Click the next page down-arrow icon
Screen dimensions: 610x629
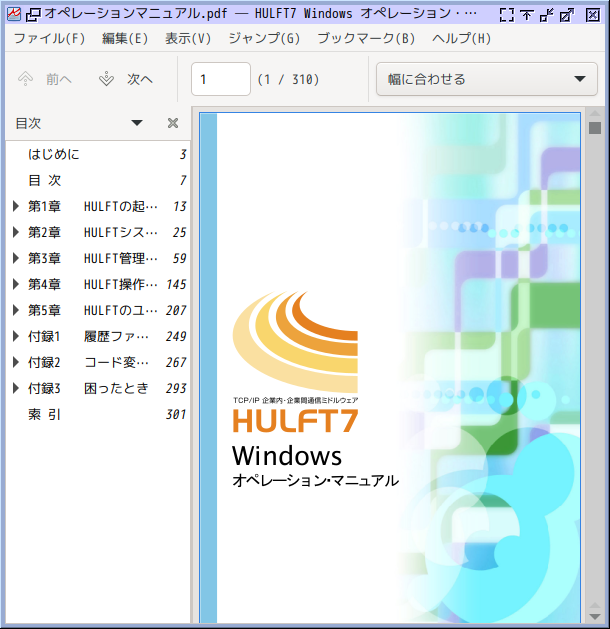pos(106,79)
